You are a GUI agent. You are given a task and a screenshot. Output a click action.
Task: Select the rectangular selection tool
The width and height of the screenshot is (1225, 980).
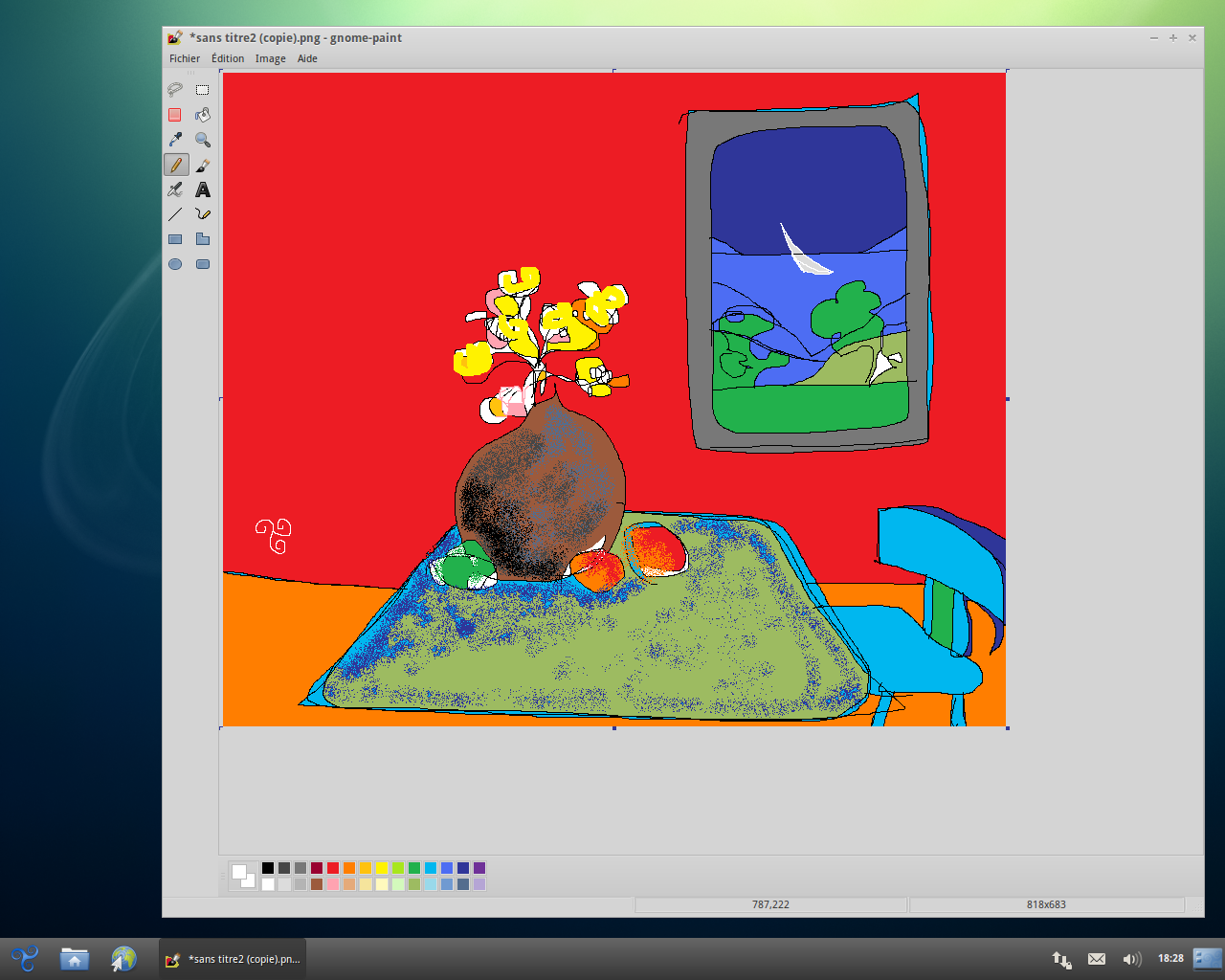(203, 90)
